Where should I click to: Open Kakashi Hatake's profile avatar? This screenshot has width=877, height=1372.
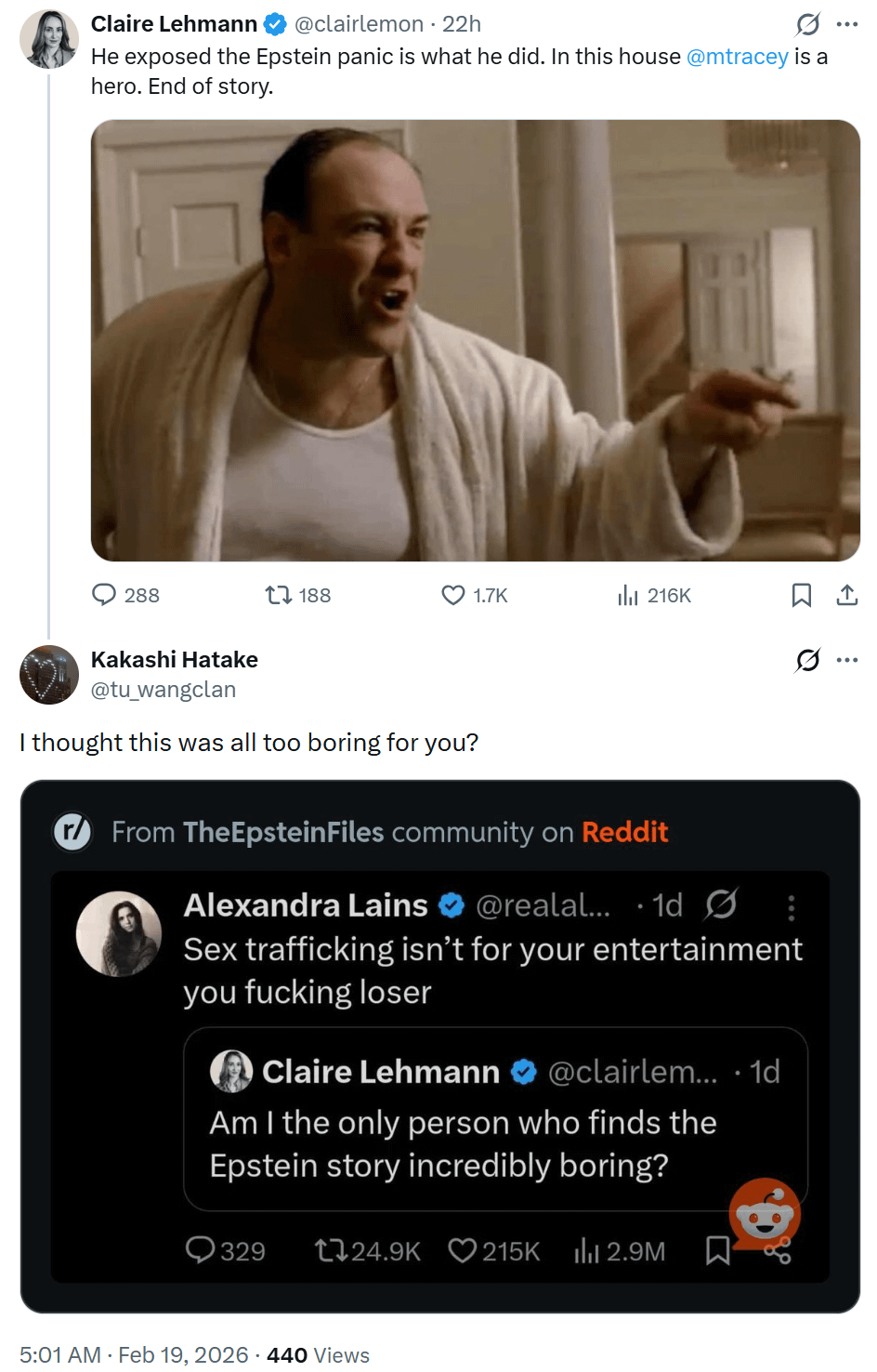click(x=49, y=675)
